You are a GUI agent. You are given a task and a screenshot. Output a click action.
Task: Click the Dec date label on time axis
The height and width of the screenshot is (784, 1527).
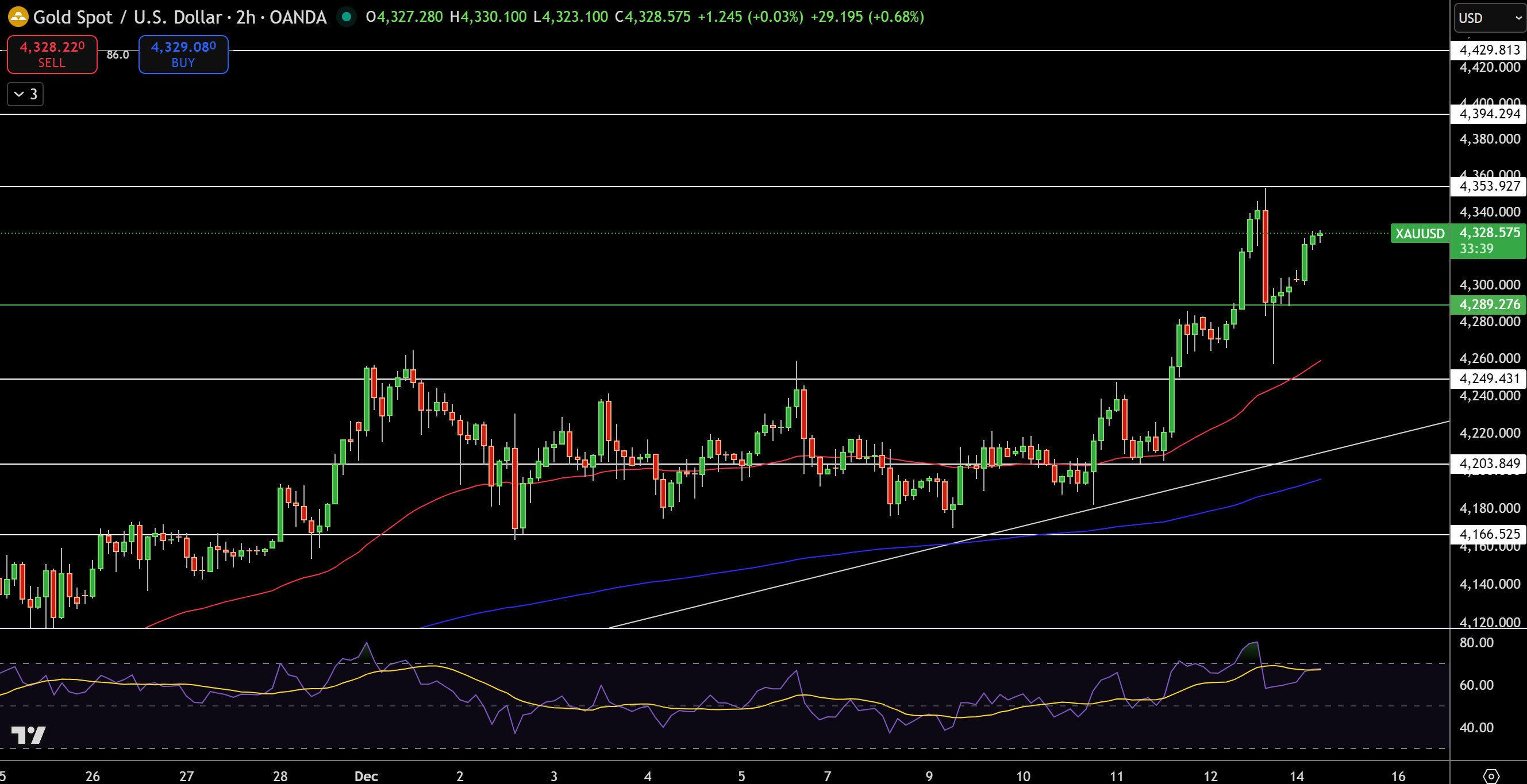(366, 776)
